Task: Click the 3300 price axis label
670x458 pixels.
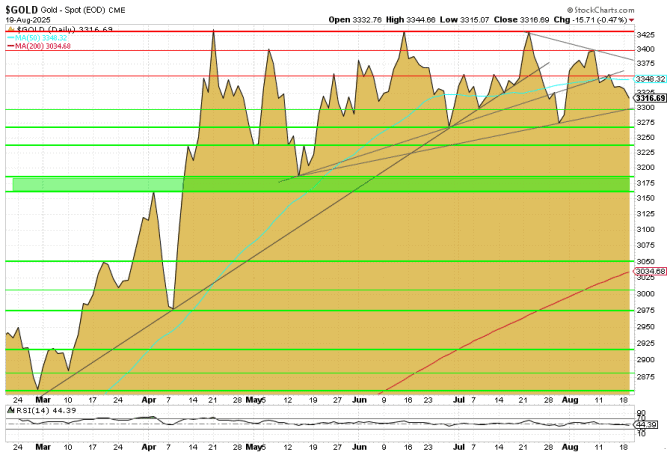Action: point(645,108)
